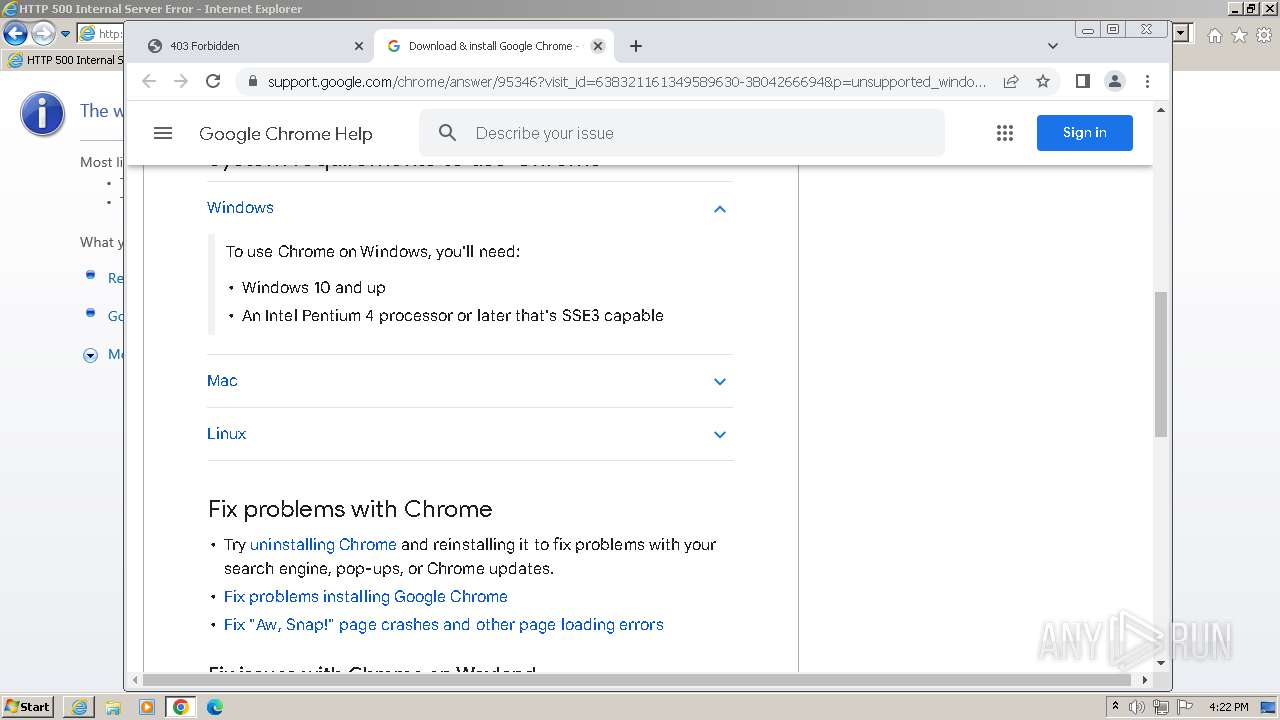Click Internet Explorer back button

click(x=15, y=33)
